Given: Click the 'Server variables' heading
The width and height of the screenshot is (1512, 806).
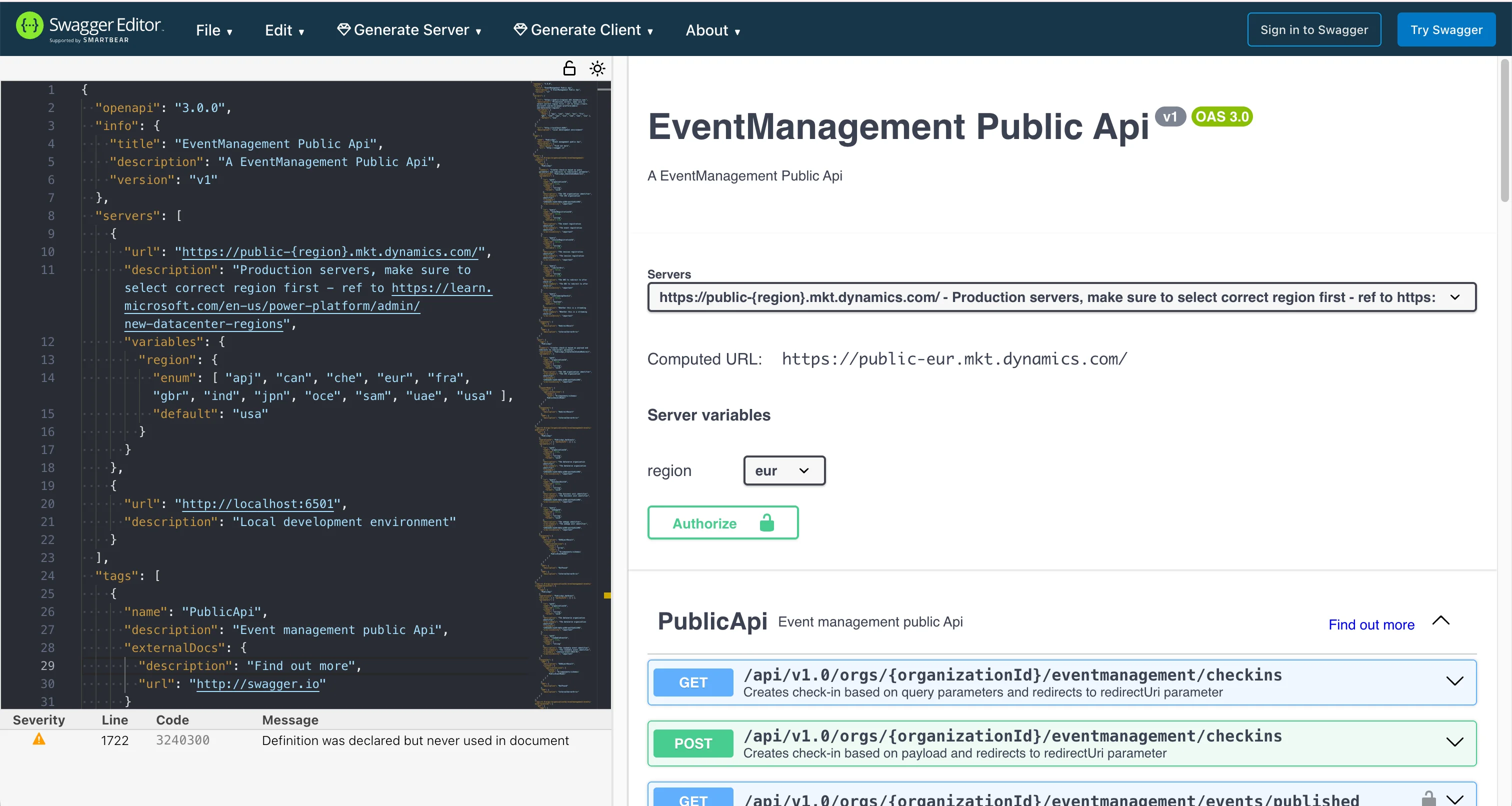Looking at the screenshot, I should 708,414.
